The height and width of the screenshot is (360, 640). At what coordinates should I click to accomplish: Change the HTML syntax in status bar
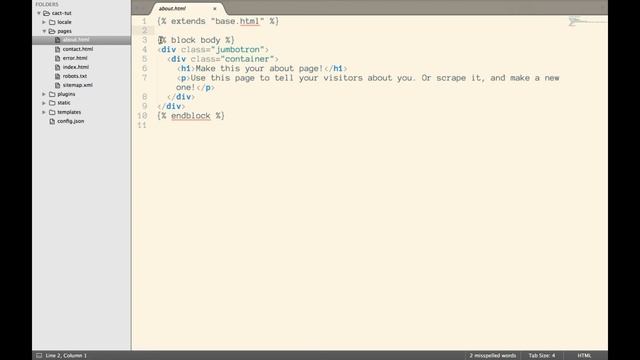[584, 356]
